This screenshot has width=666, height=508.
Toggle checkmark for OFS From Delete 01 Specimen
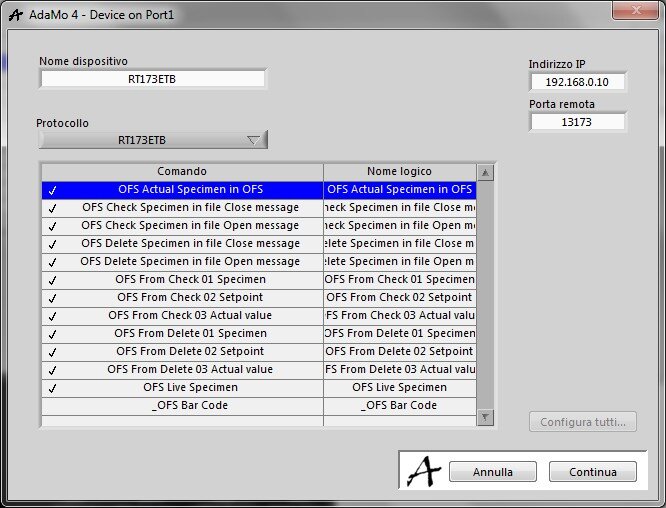(x=52, y=334)
